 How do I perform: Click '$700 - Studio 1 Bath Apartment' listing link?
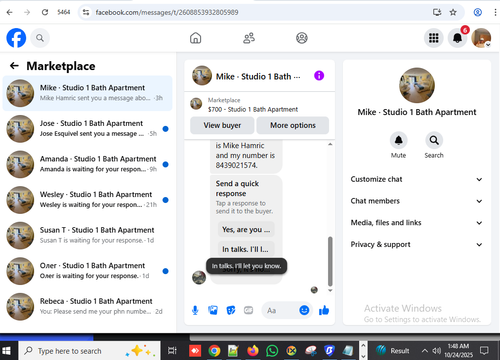pos(253,109)
